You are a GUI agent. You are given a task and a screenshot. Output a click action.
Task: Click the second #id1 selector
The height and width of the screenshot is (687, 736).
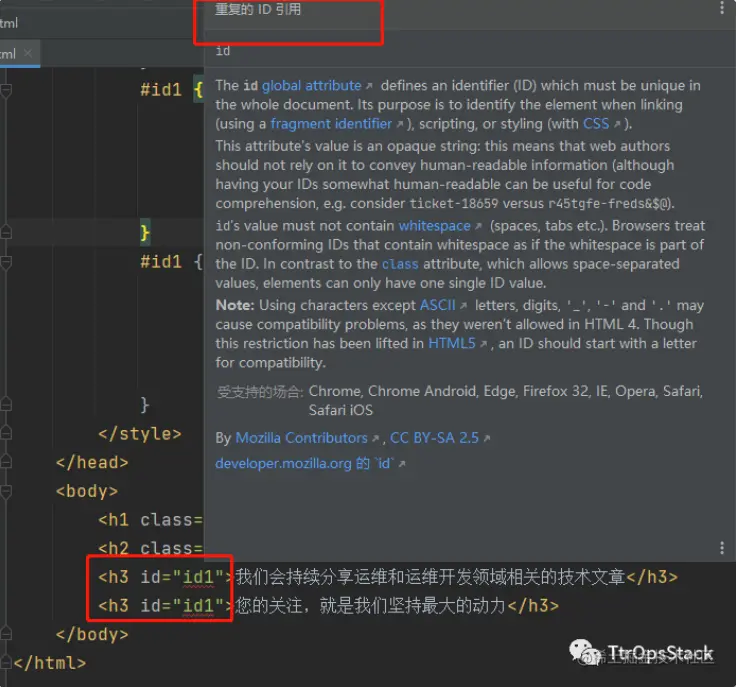click(161, 262)
